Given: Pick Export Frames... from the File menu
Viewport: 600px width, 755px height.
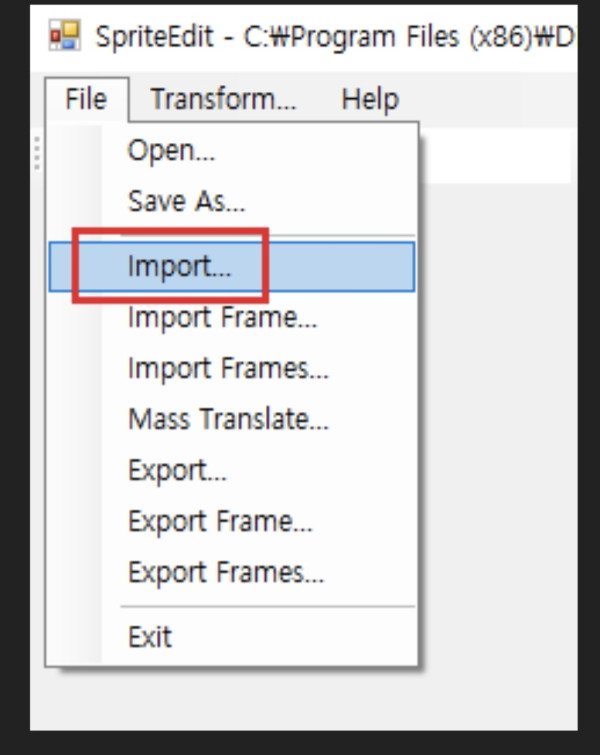Looking at the screenshot, I should coord(226,573).
